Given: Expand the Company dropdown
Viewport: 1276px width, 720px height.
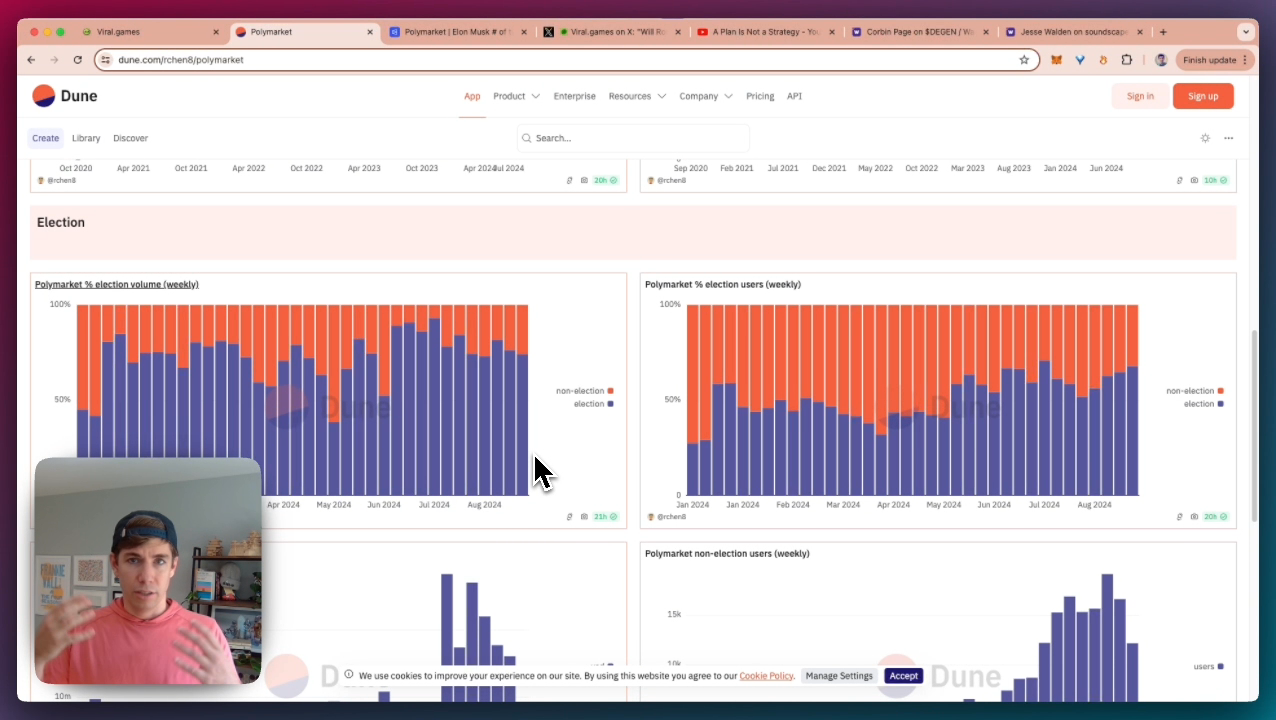Looking at the screenshot, I should [706, 96].
